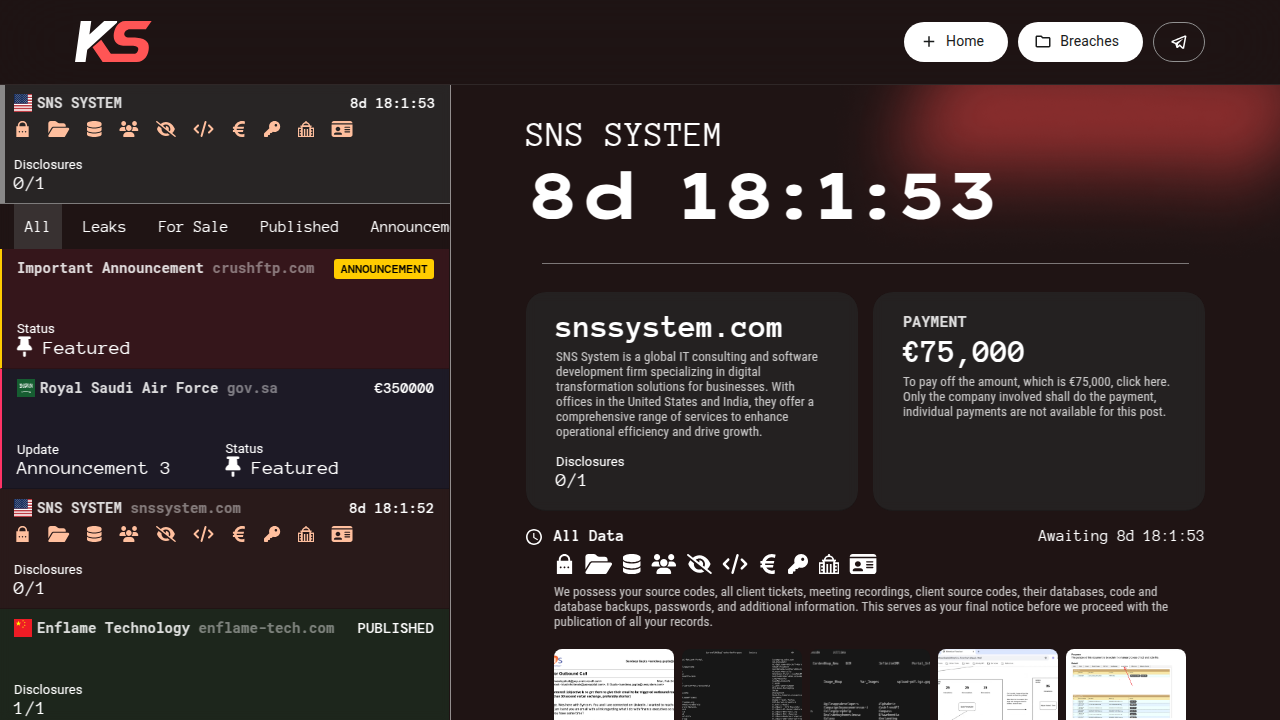Switch to the Leaks tab
The width and height of the screenshot is (1280, 720).
[104, 226]
